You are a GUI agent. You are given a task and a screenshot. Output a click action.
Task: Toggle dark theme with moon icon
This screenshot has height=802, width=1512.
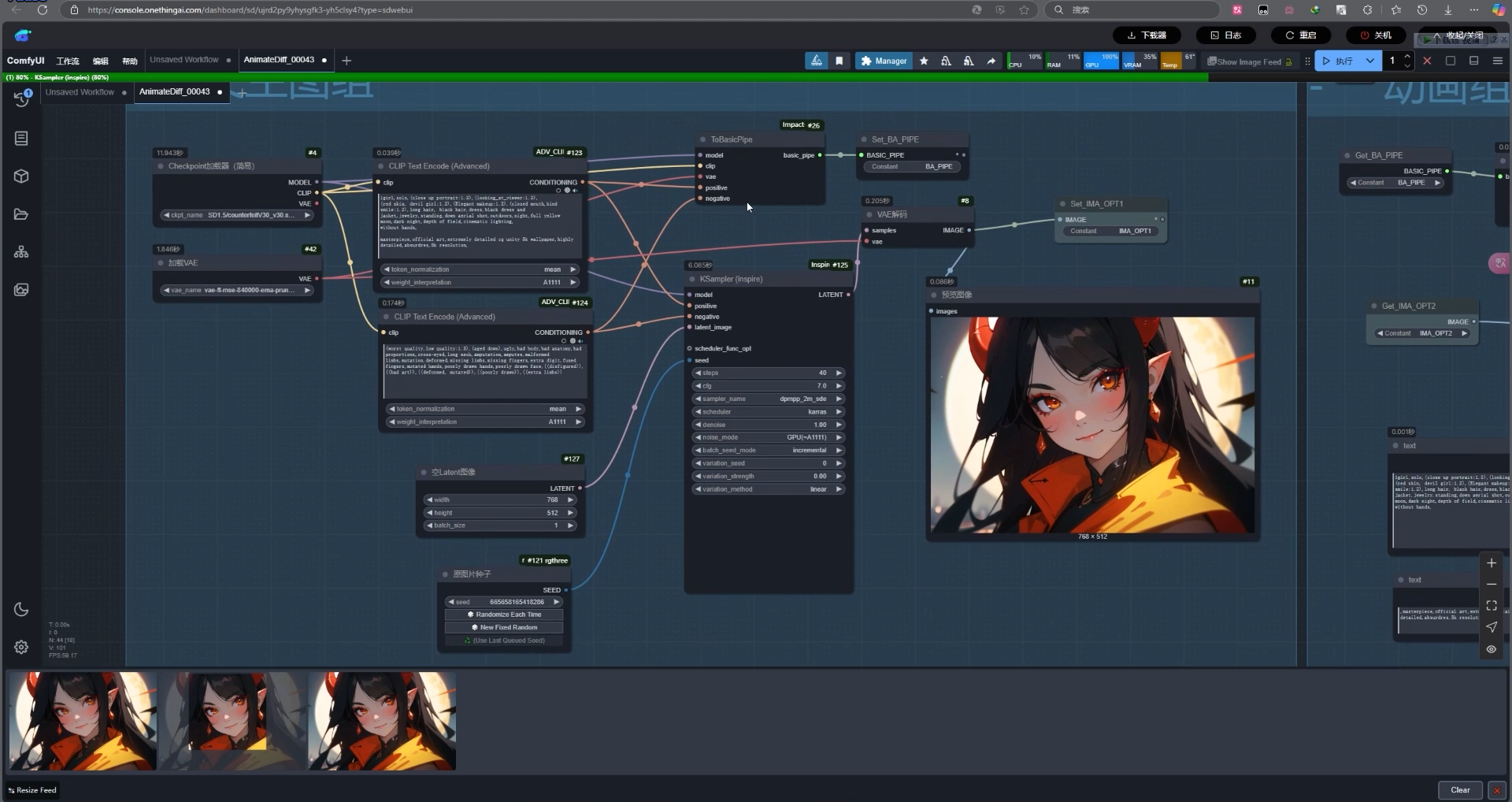pyautogui.click(x=21, y=609)
